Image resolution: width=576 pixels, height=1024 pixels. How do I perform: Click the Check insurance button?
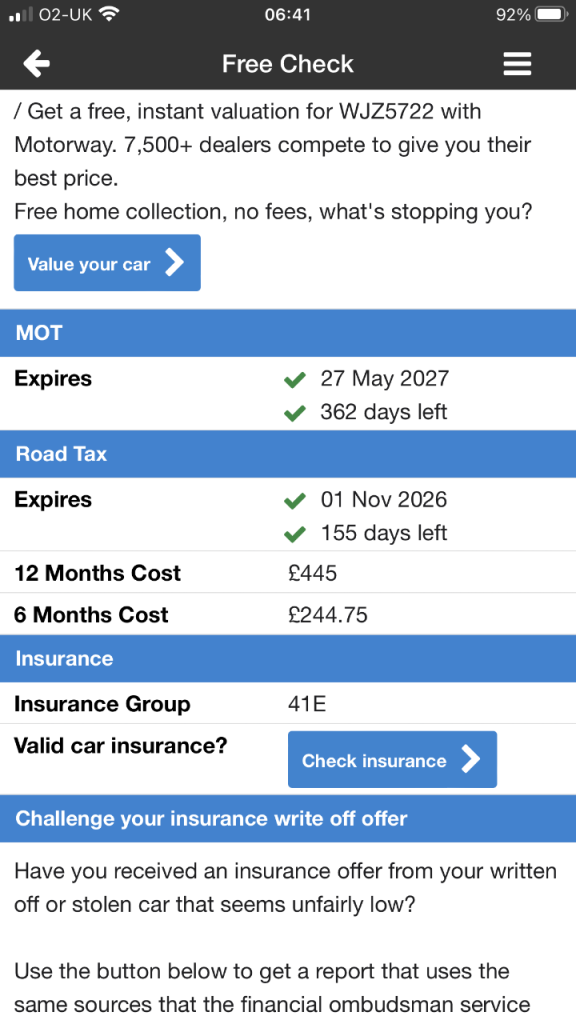pos(392,759)
